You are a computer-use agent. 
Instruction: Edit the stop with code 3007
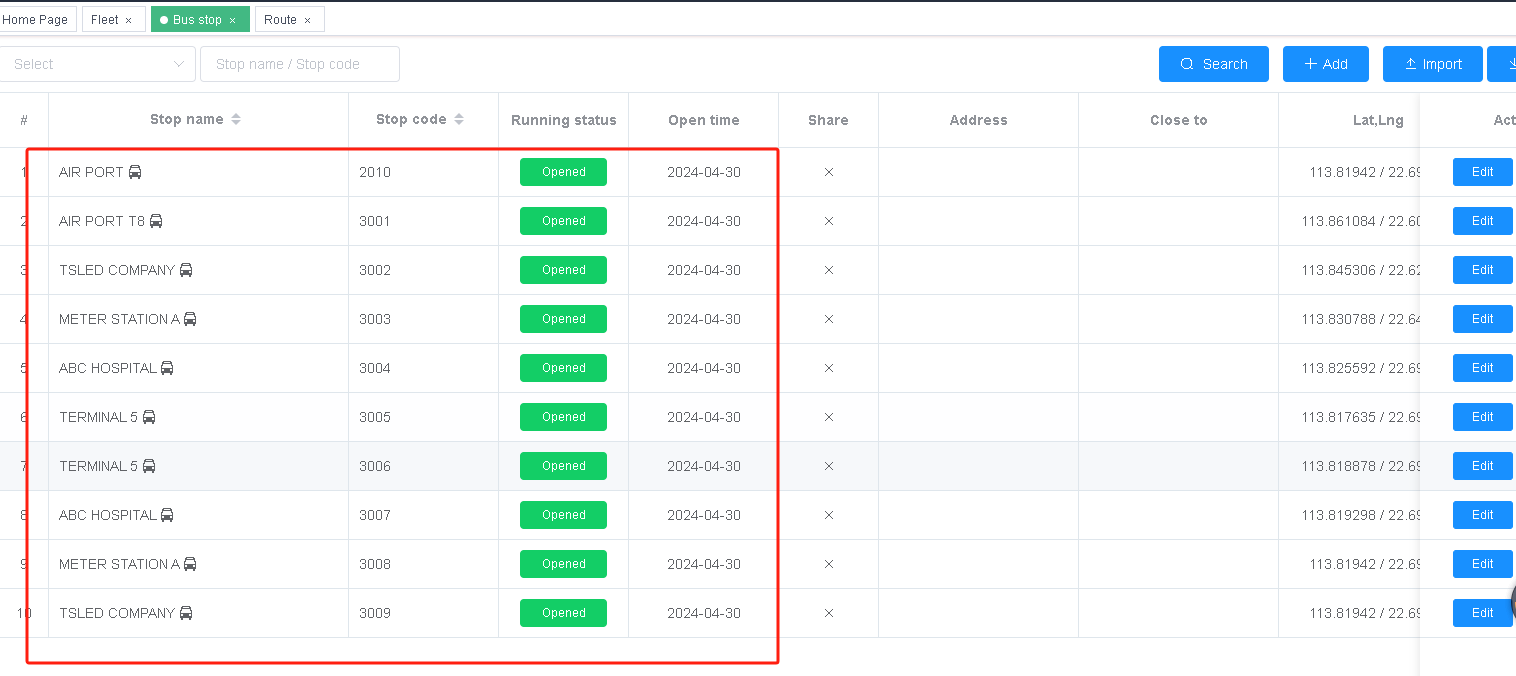(1482, 515)
